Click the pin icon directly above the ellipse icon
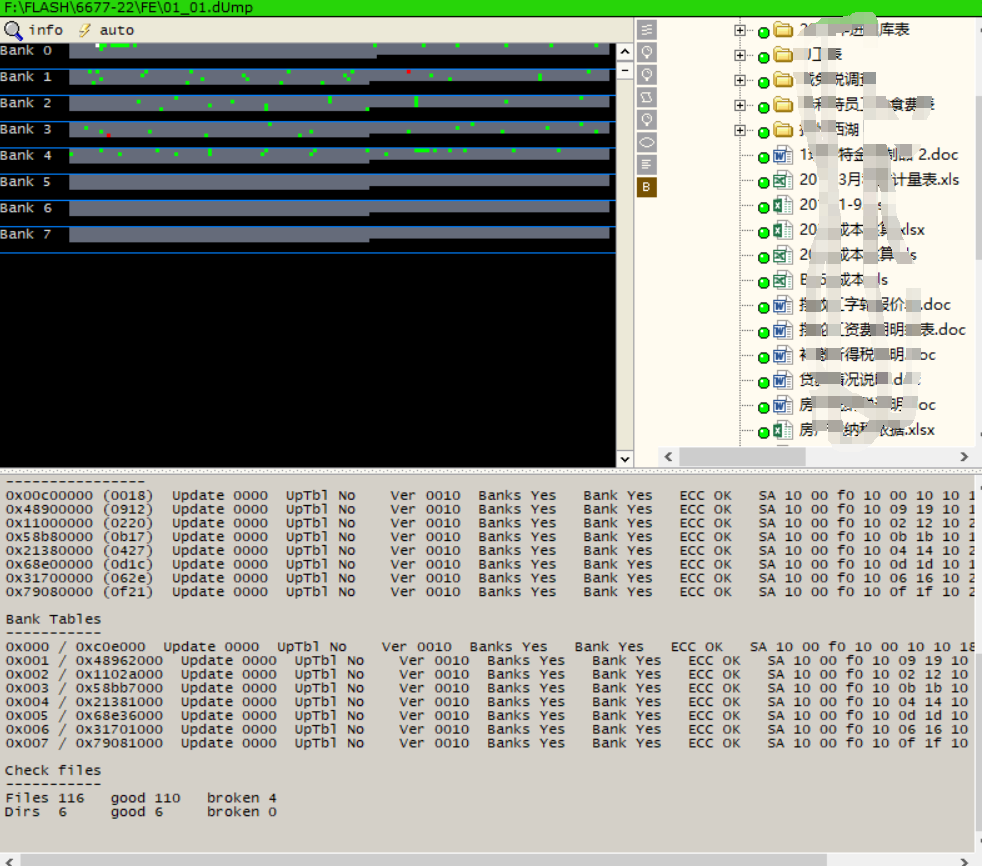 (646, 120)
